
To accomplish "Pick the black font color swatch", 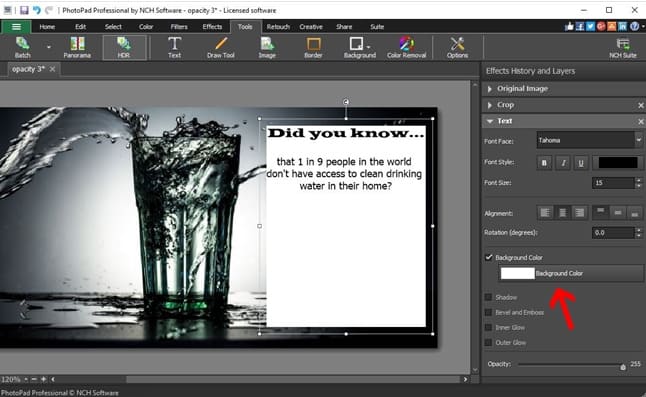I will [x=618, y=163].
